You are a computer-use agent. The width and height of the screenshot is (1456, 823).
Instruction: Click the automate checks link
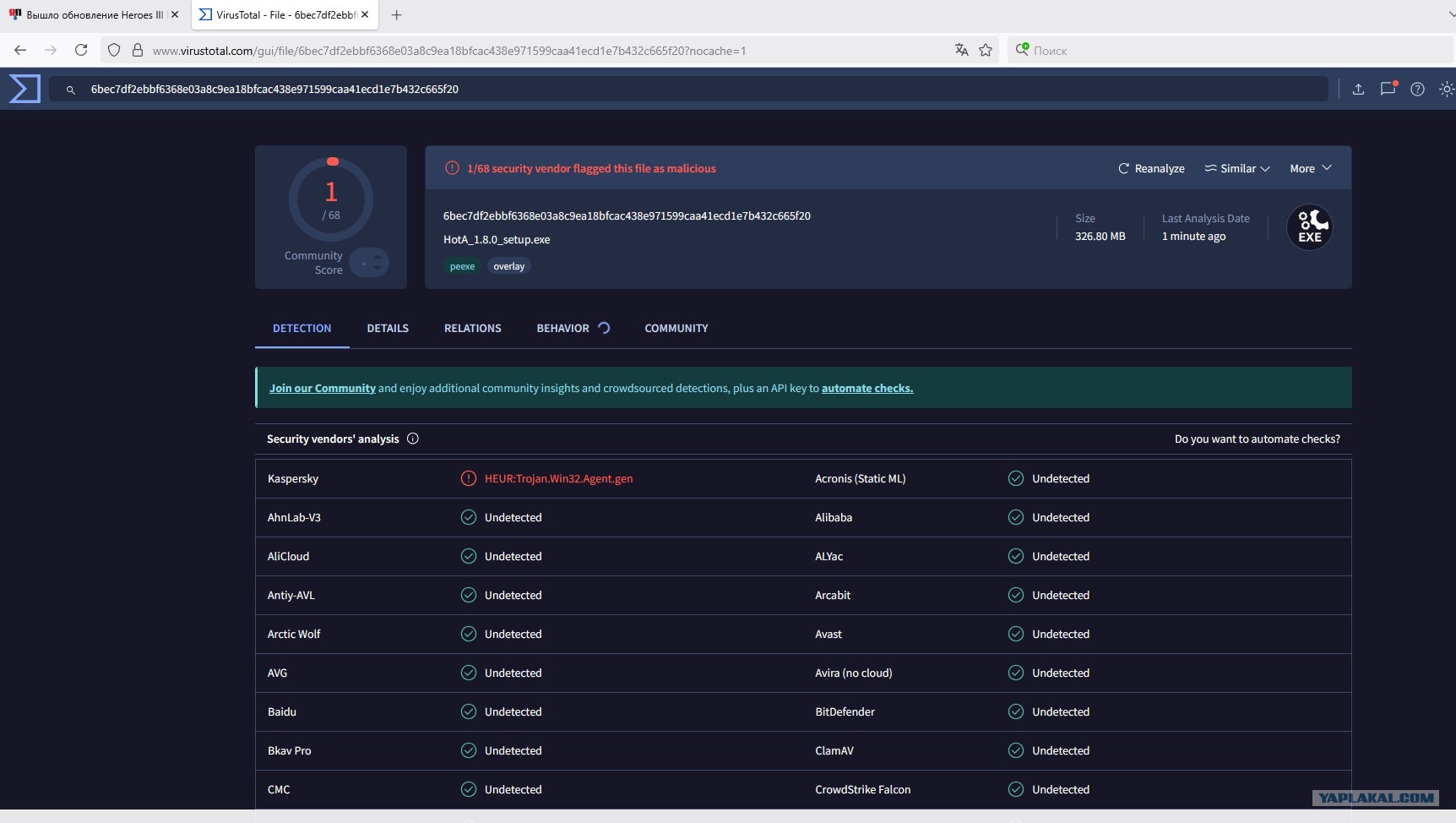867,388
